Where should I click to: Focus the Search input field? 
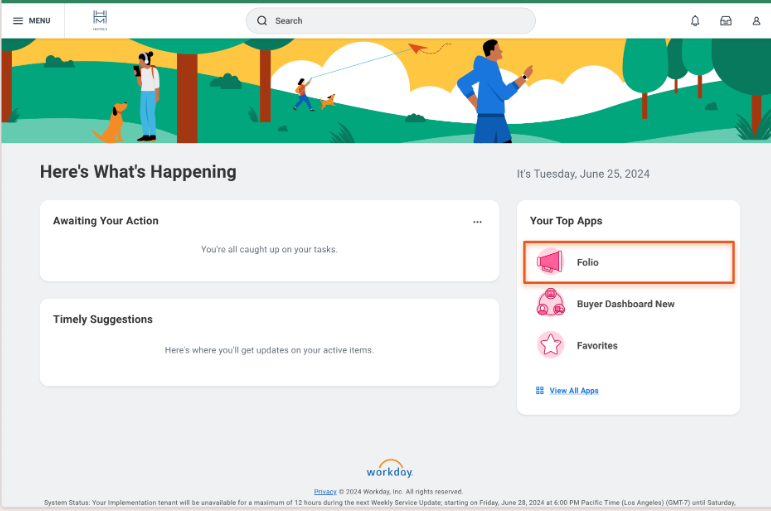390,21
